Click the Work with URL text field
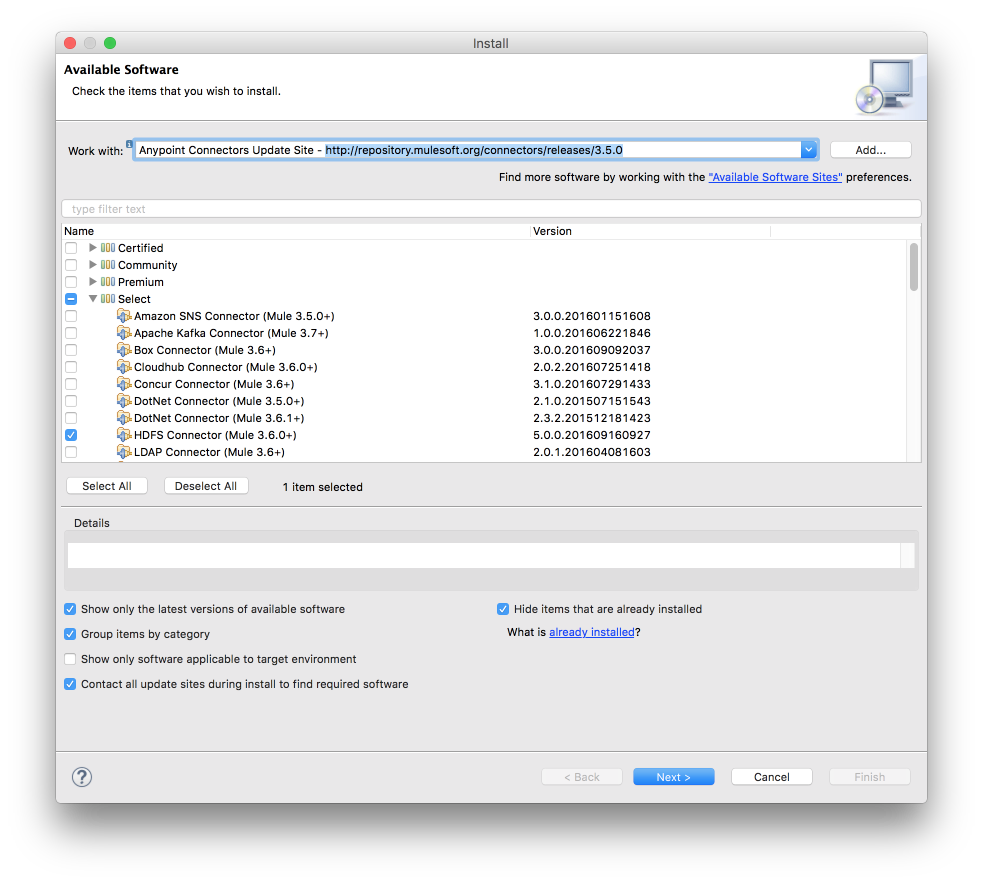Viewport: 983px width, 883px height. (468, 150)
